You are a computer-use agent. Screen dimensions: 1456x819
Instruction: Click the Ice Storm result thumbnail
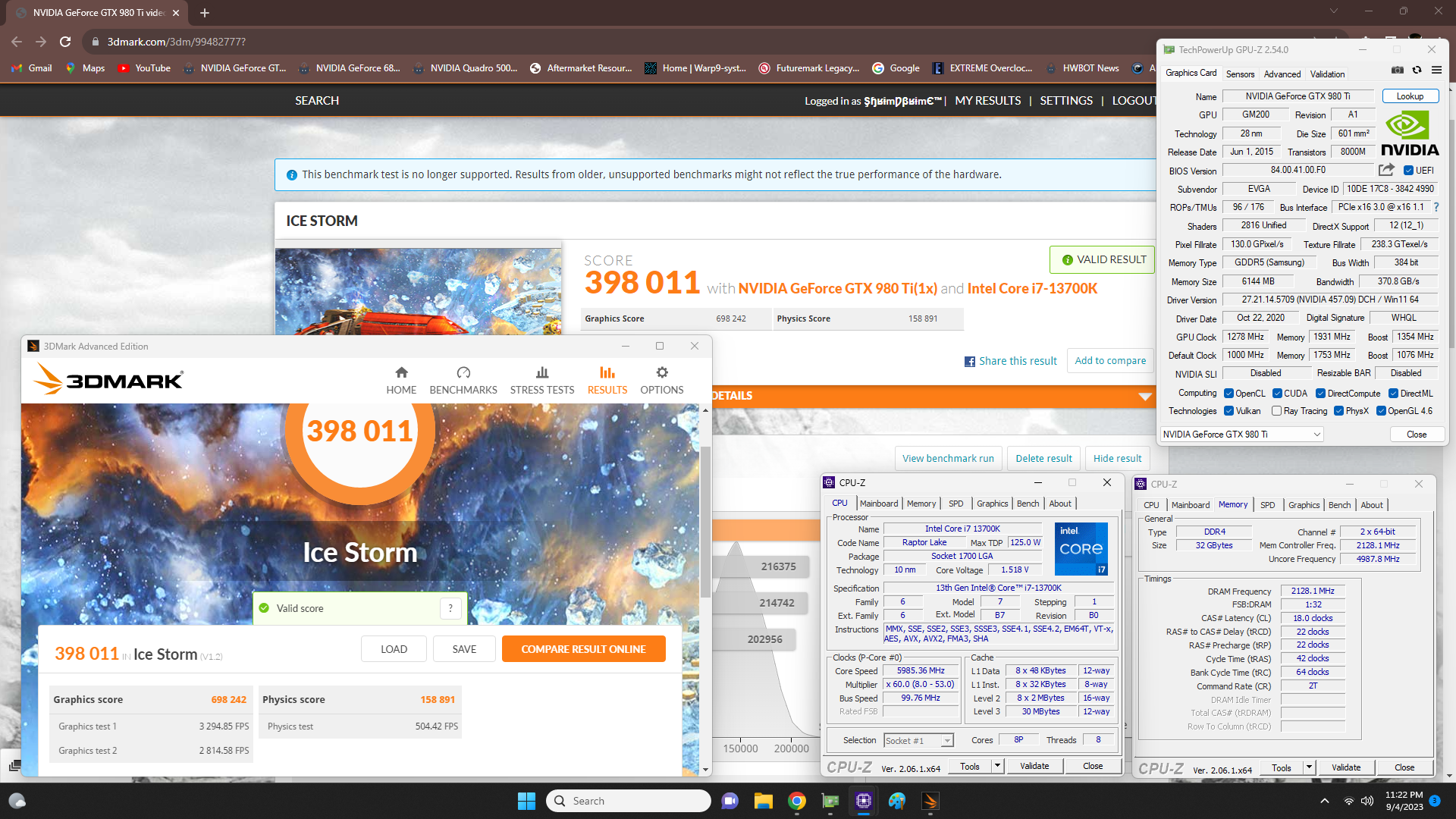coord(419,291)
